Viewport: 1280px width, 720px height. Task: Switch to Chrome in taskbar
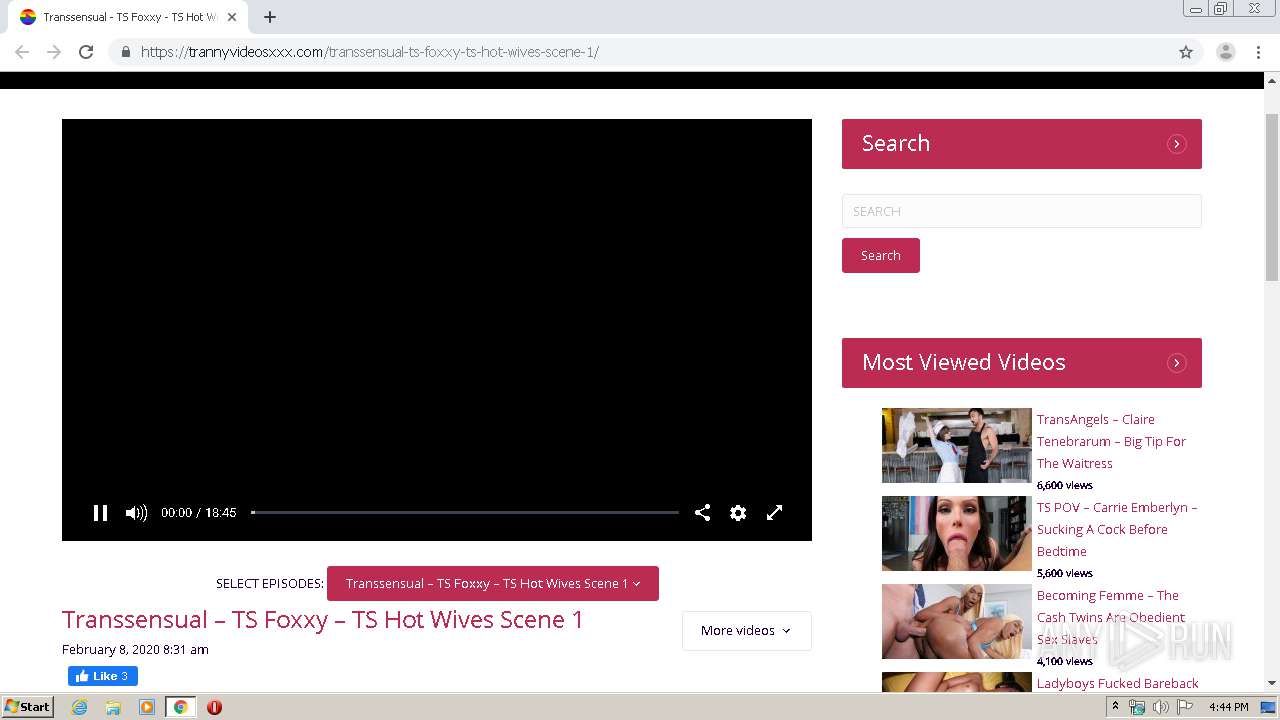coord(181,707)
